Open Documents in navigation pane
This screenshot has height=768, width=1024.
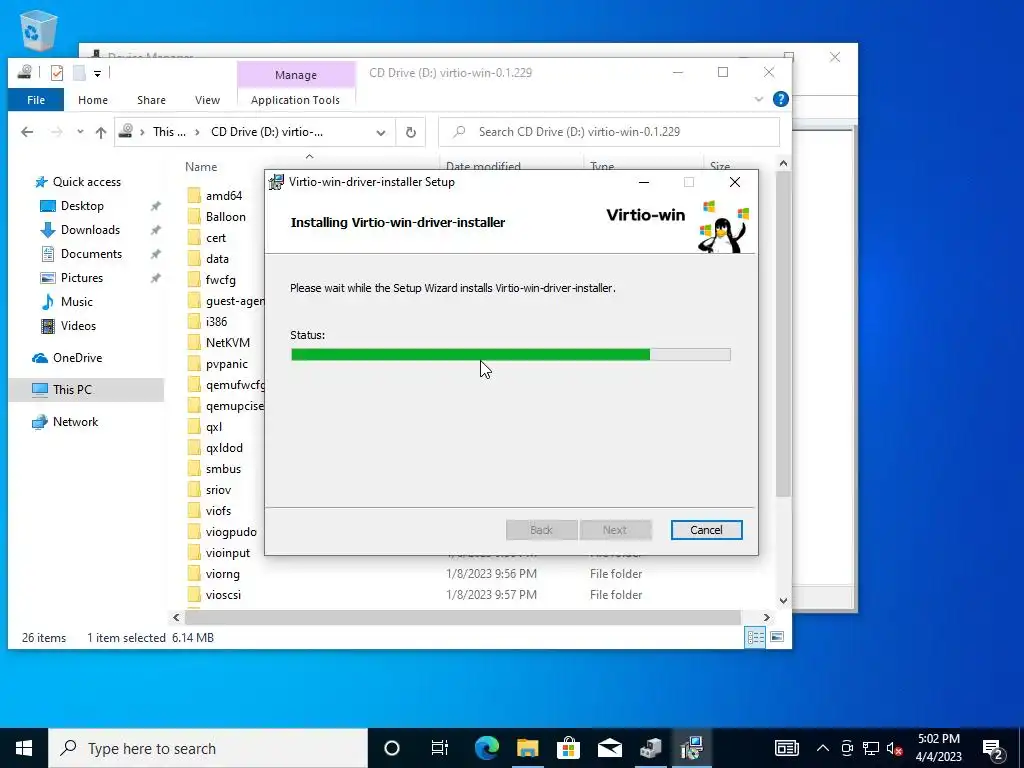pos(91,253)
